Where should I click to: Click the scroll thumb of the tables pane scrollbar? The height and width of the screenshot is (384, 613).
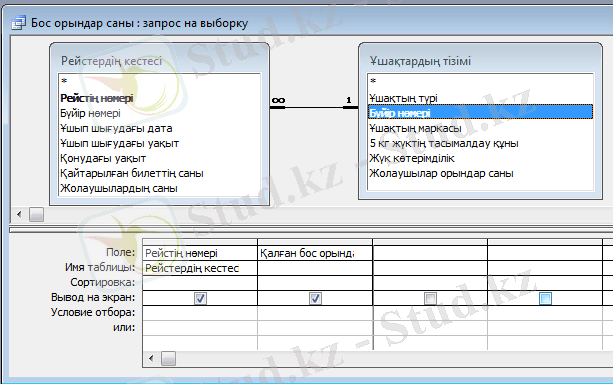click(36, 214)
